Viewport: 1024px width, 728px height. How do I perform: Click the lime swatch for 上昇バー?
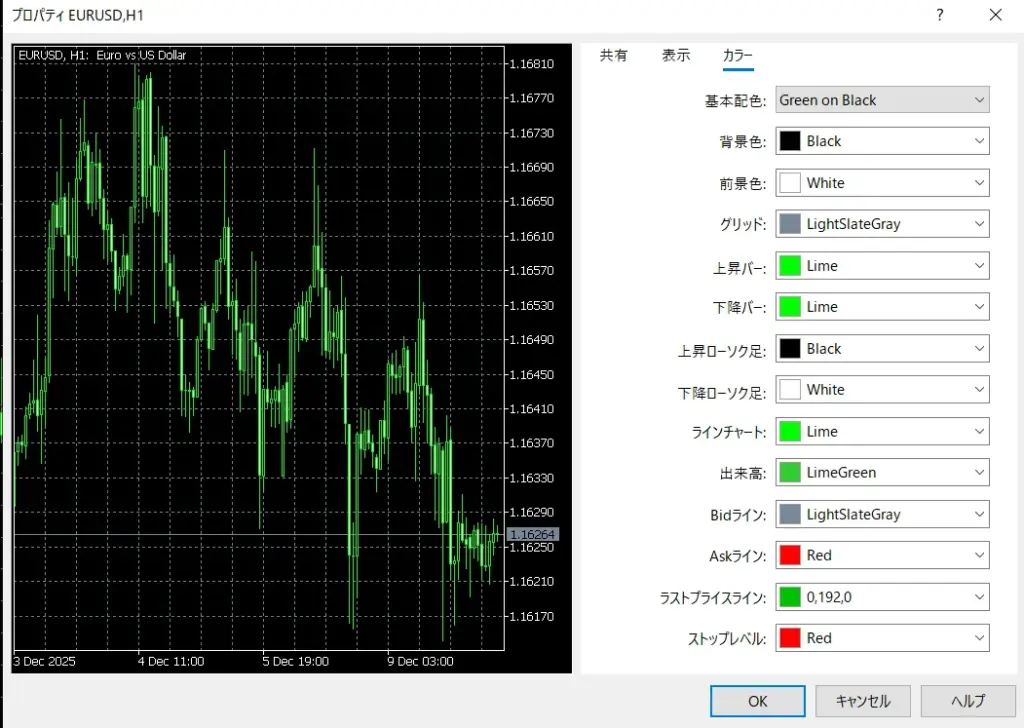coord(790,266)
